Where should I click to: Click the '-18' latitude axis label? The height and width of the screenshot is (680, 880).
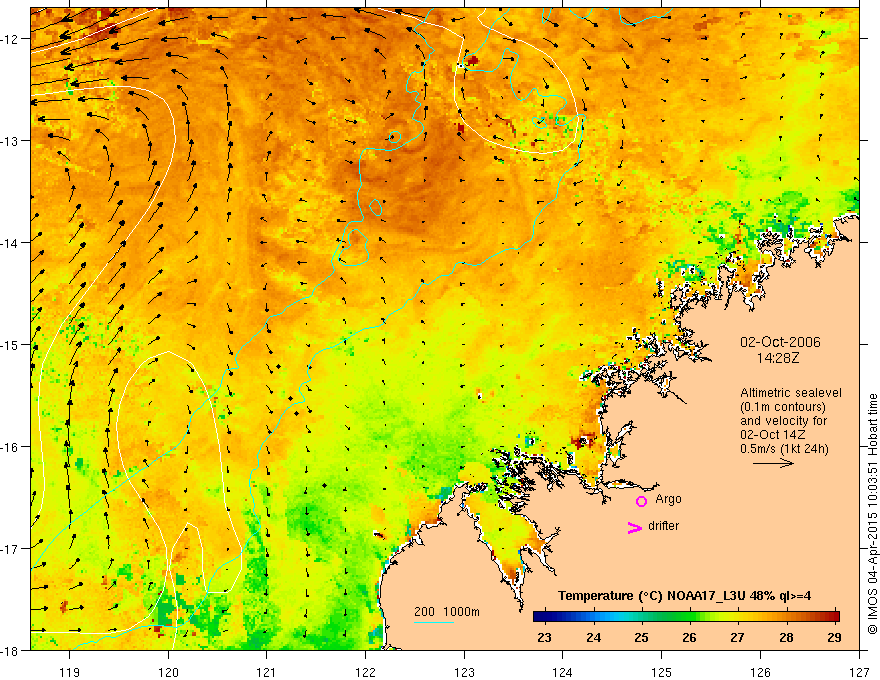point(11,650)
